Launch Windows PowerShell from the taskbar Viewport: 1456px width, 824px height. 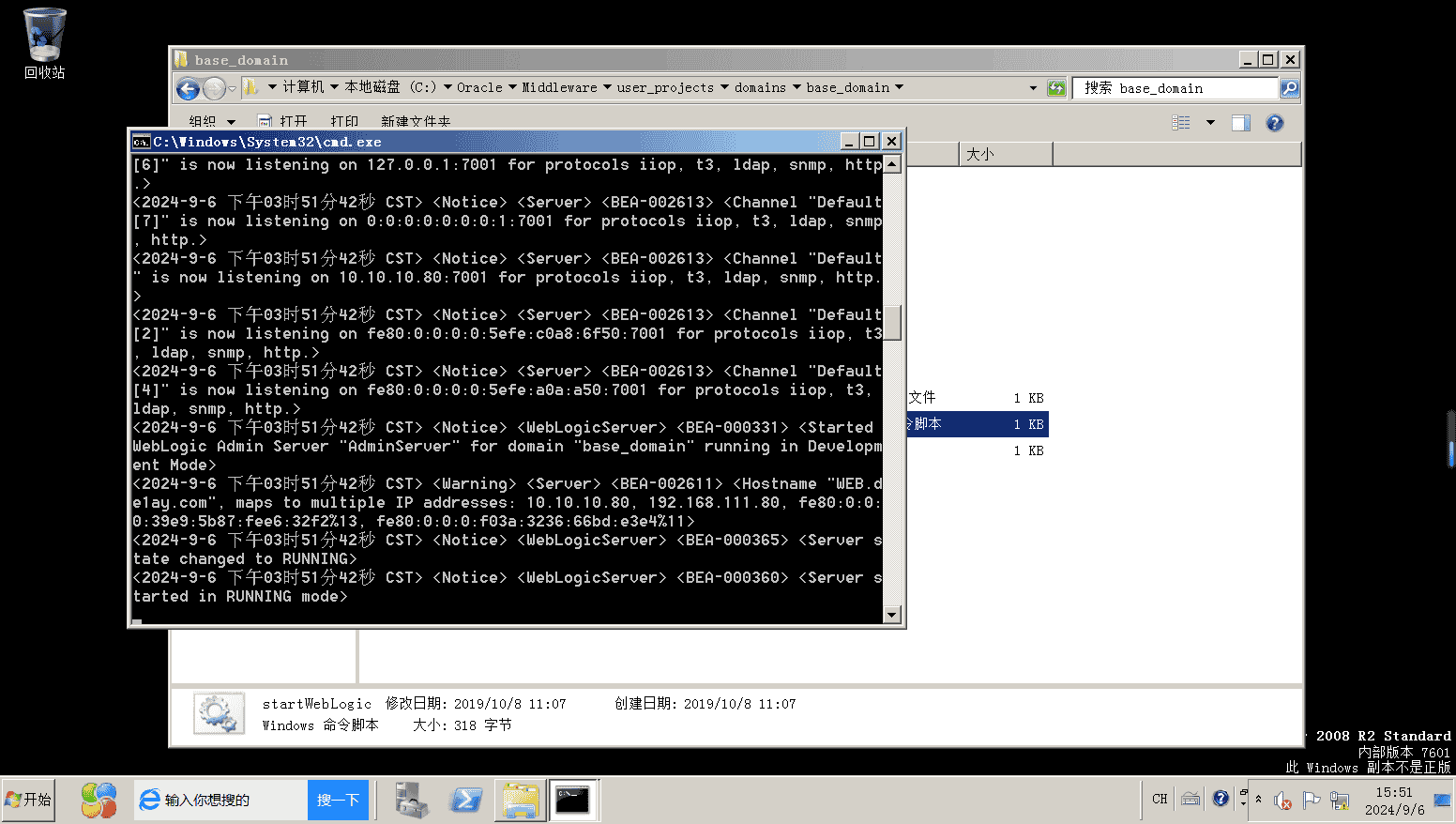[466, 800]
